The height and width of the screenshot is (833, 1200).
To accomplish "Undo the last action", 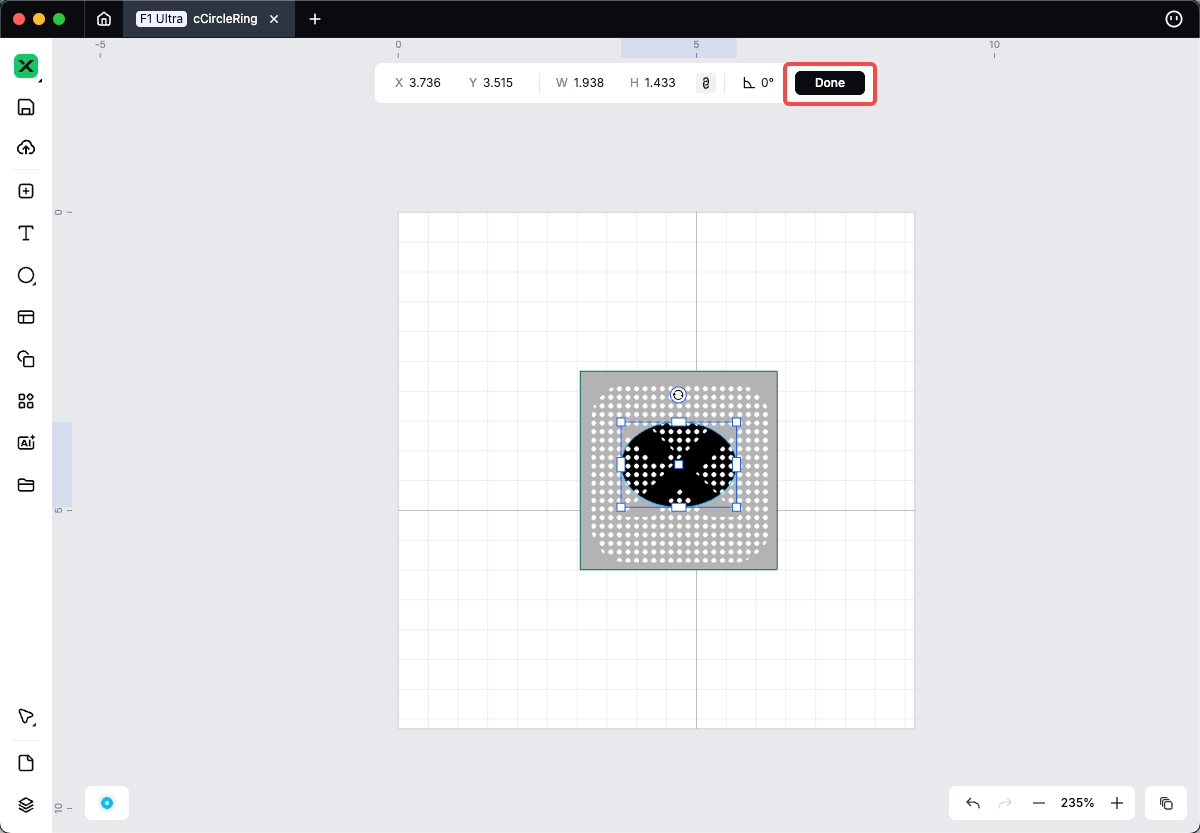I will pos(973,803).
